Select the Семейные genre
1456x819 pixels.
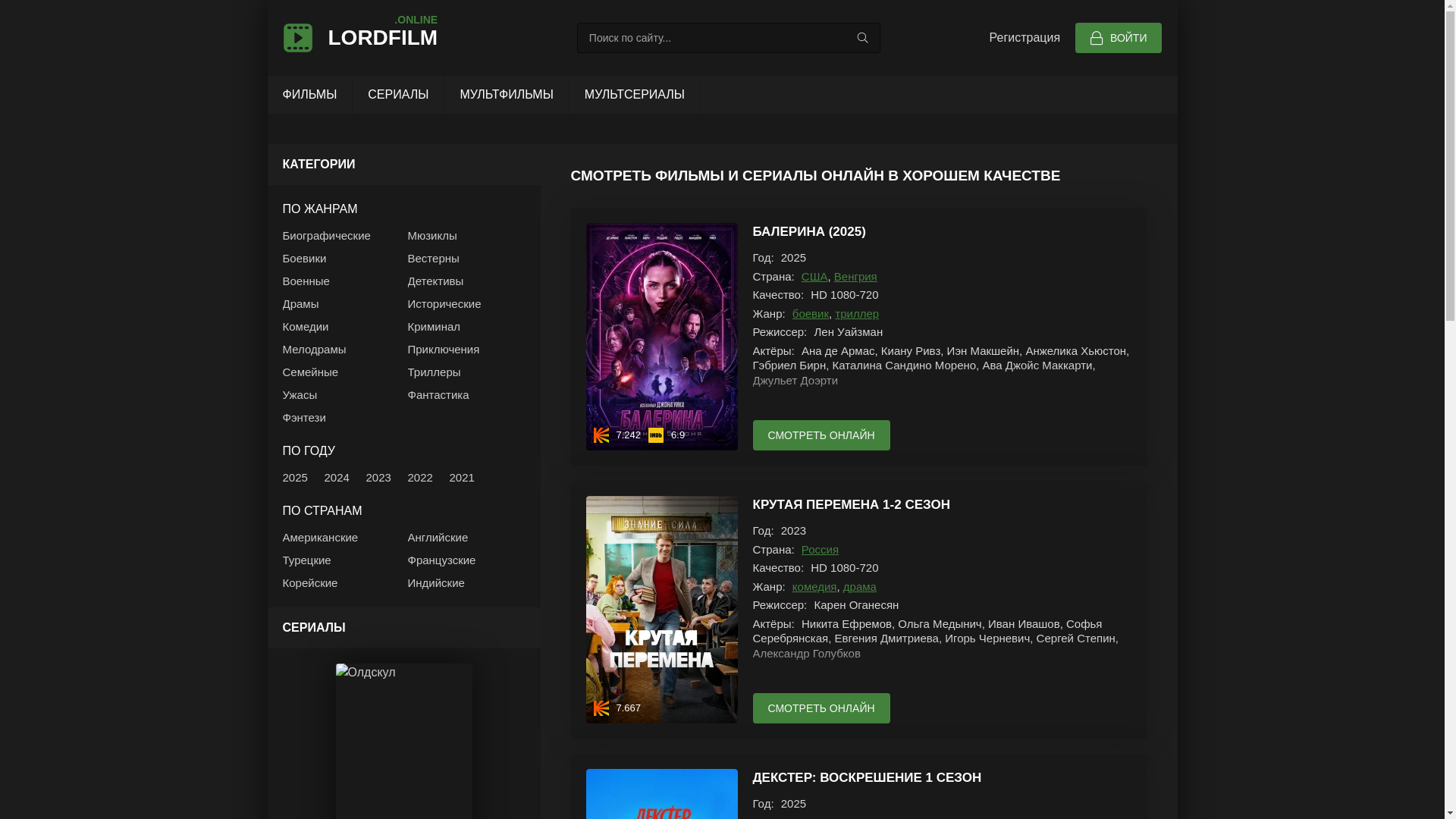[x=310, y=372]
